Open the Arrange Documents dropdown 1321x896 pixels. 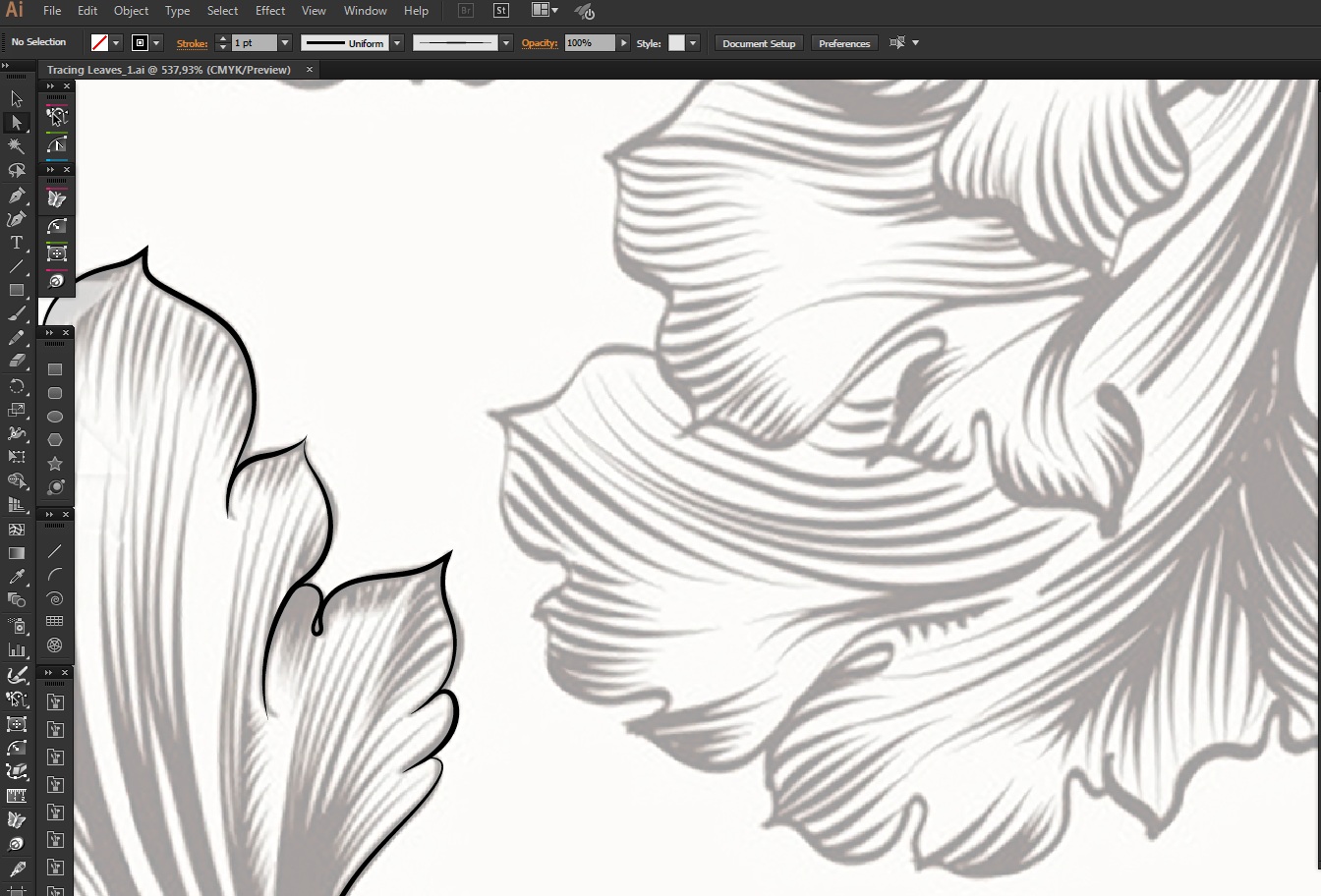[545, 11]
